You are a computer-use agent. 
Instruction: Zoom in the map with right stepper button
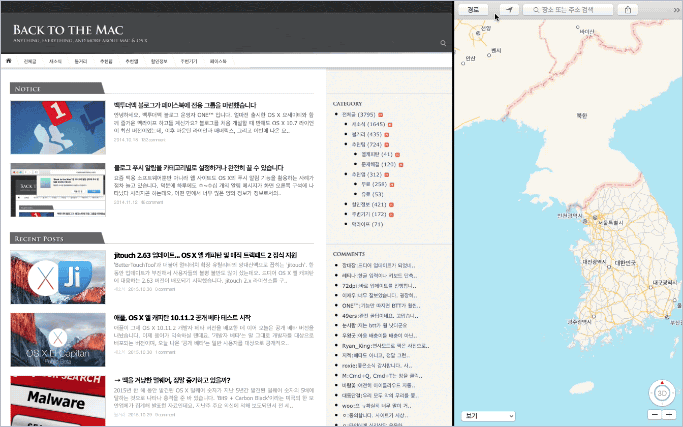coord(669,415)
